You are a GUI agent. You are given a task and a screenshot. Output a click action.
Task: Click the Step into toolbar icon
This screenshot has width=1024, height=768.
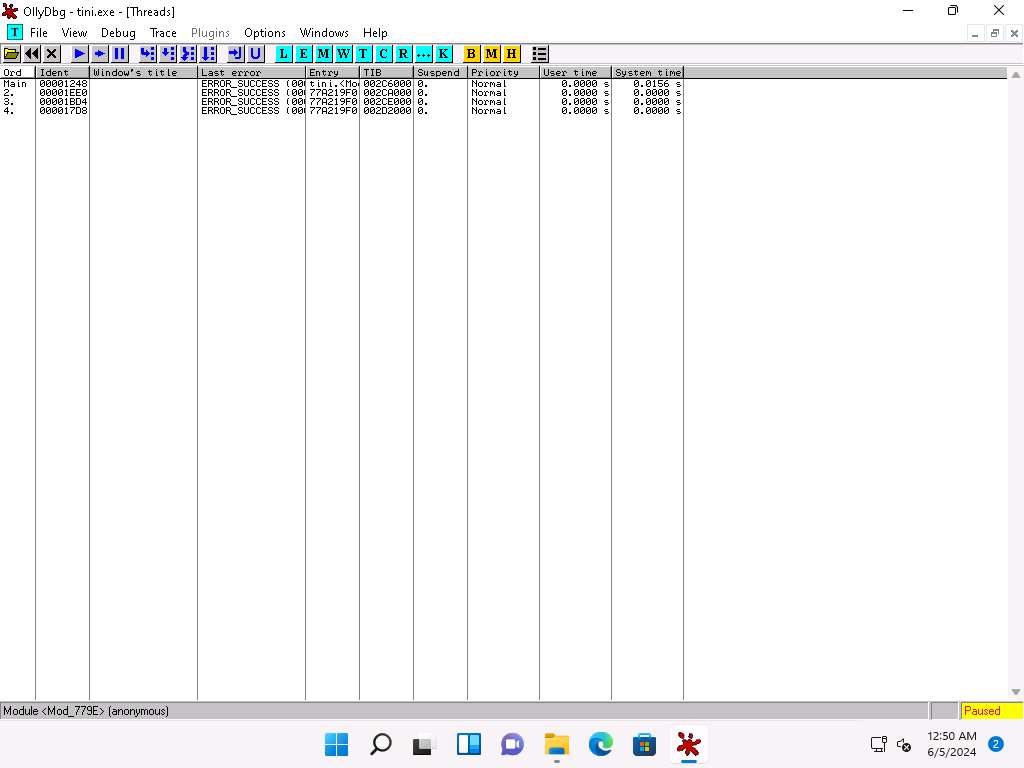[148, 53]
